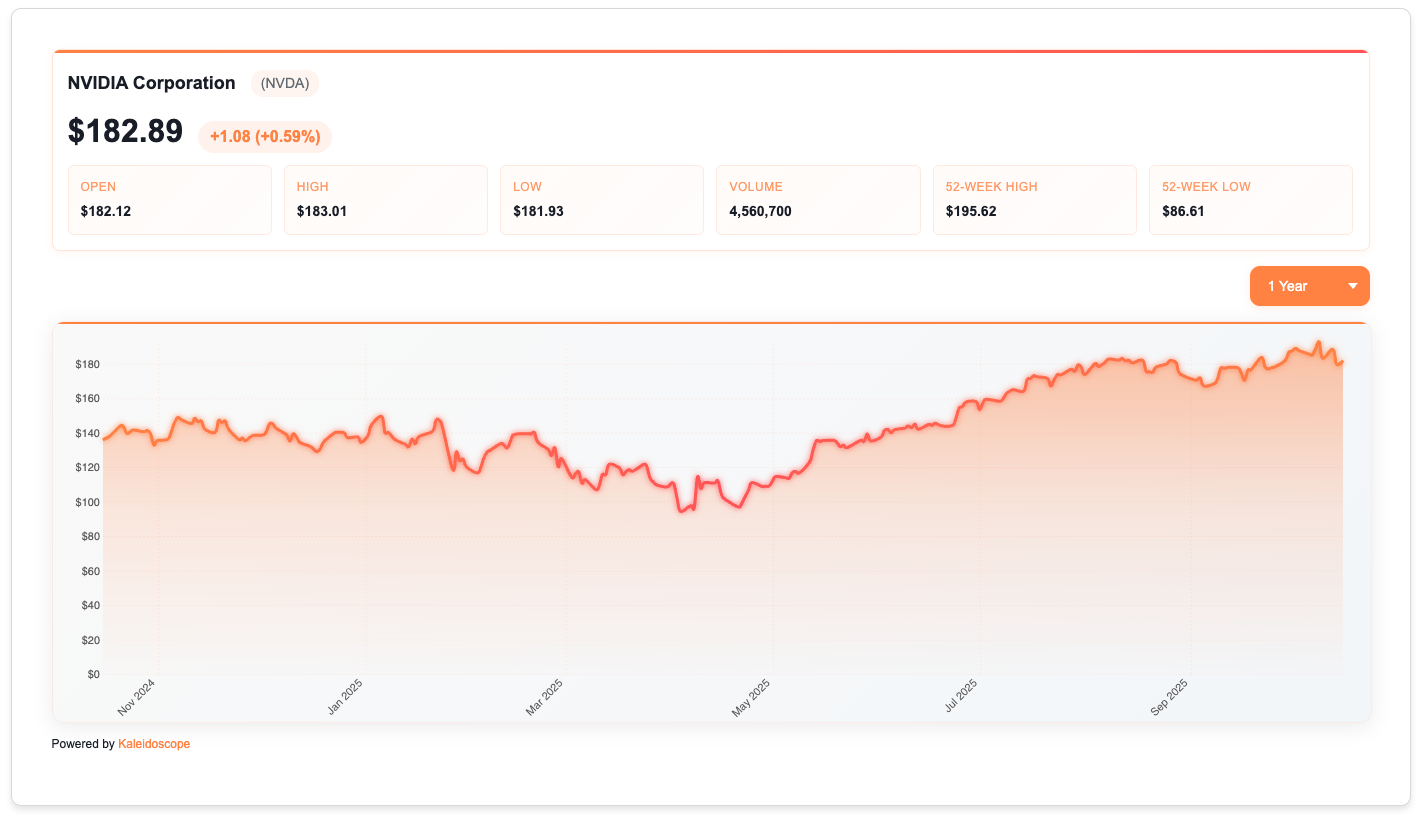
Task: Expand the timeframe selector menu
Action: tap(1310, 285)
